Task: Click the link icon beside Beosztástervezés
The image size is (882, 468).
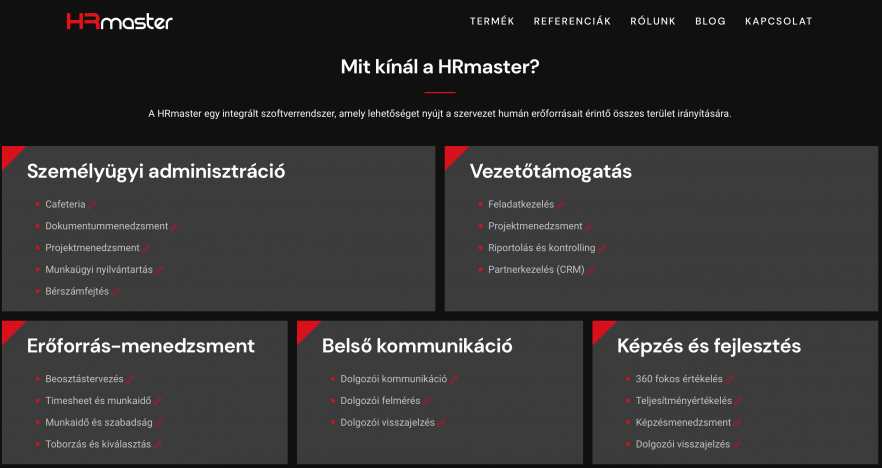Action: pyautogui.click(x=130, y=380)
